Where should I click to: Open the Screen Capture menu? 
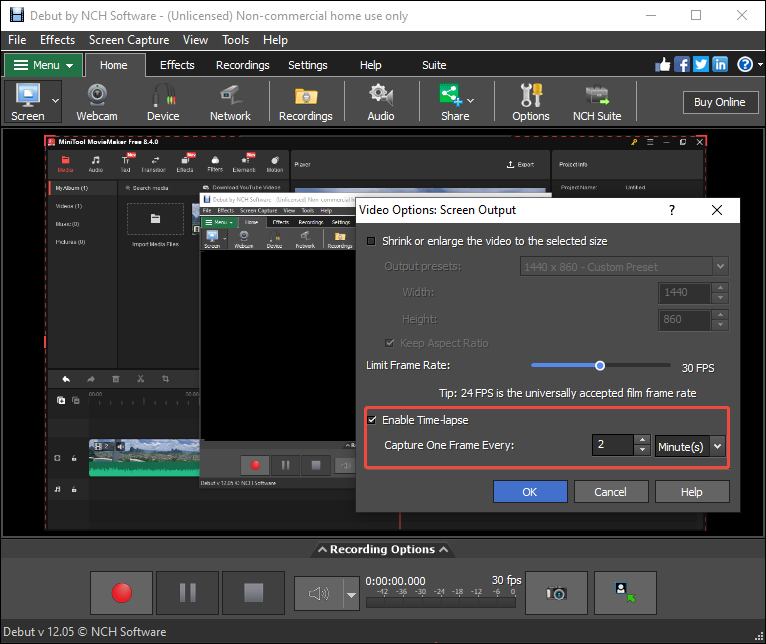click(129, 40)
